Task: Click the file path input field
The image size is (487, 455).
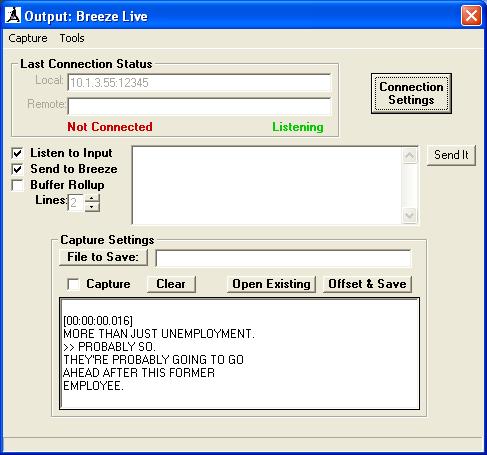Action: pos(283,258)
